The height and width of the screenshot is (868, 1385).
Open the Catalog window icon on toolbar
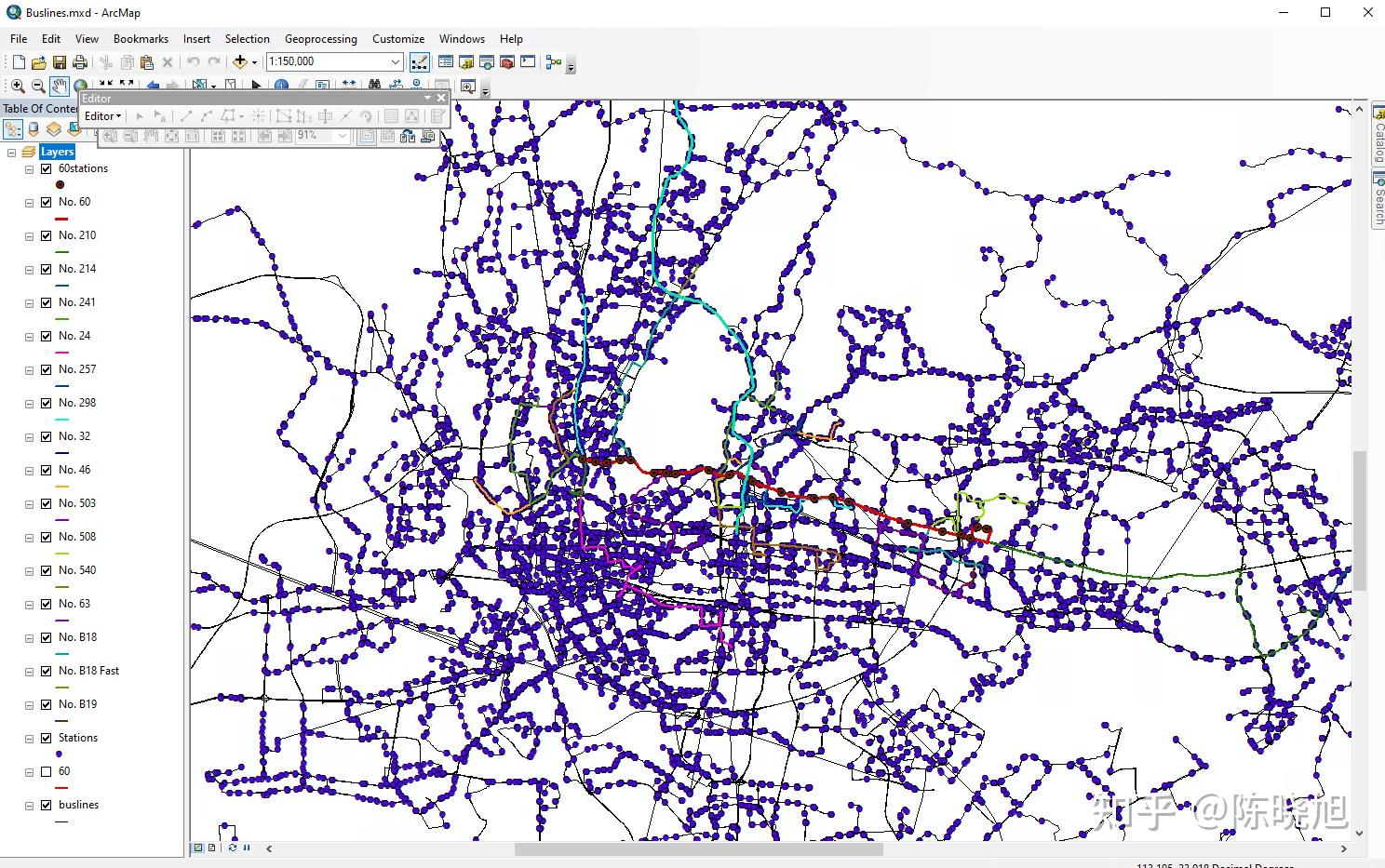coord(468,62)
